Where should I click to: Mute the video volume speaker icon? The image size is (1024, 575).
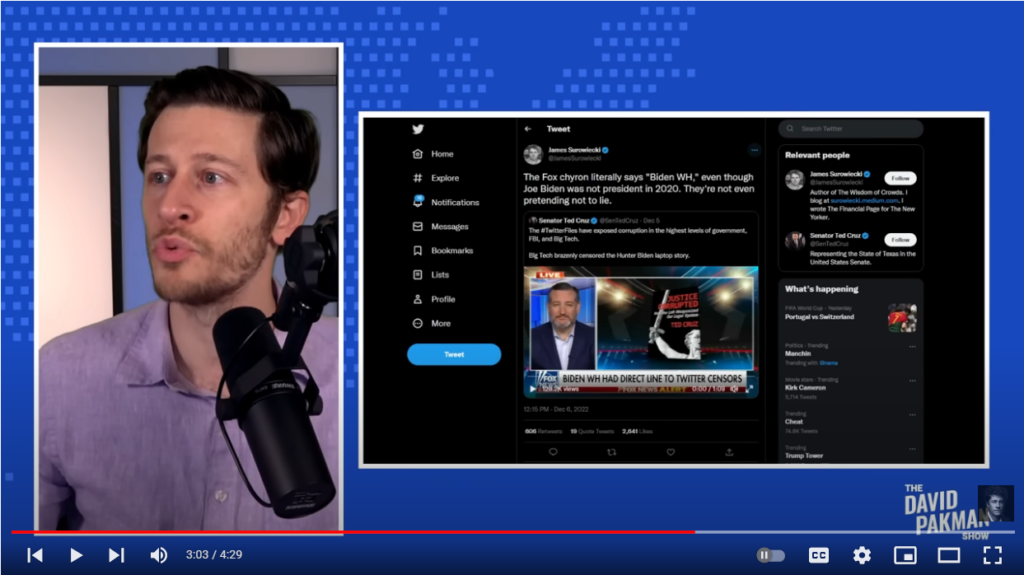click(159, 555)
